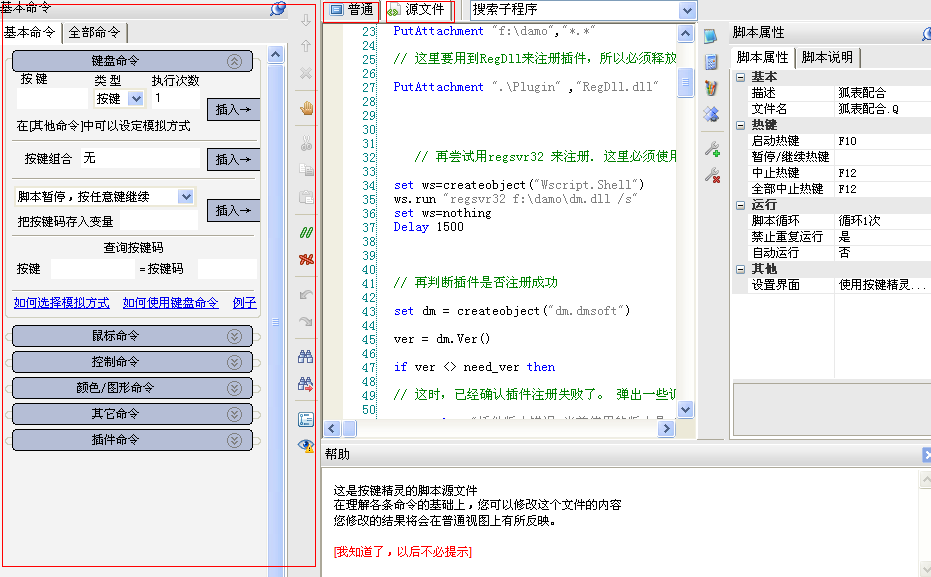This screenshot has height=577, width=931.
Task: Open the 脚本暂停,按任意键继续 dropdown
Action: (x=185, y=197)
